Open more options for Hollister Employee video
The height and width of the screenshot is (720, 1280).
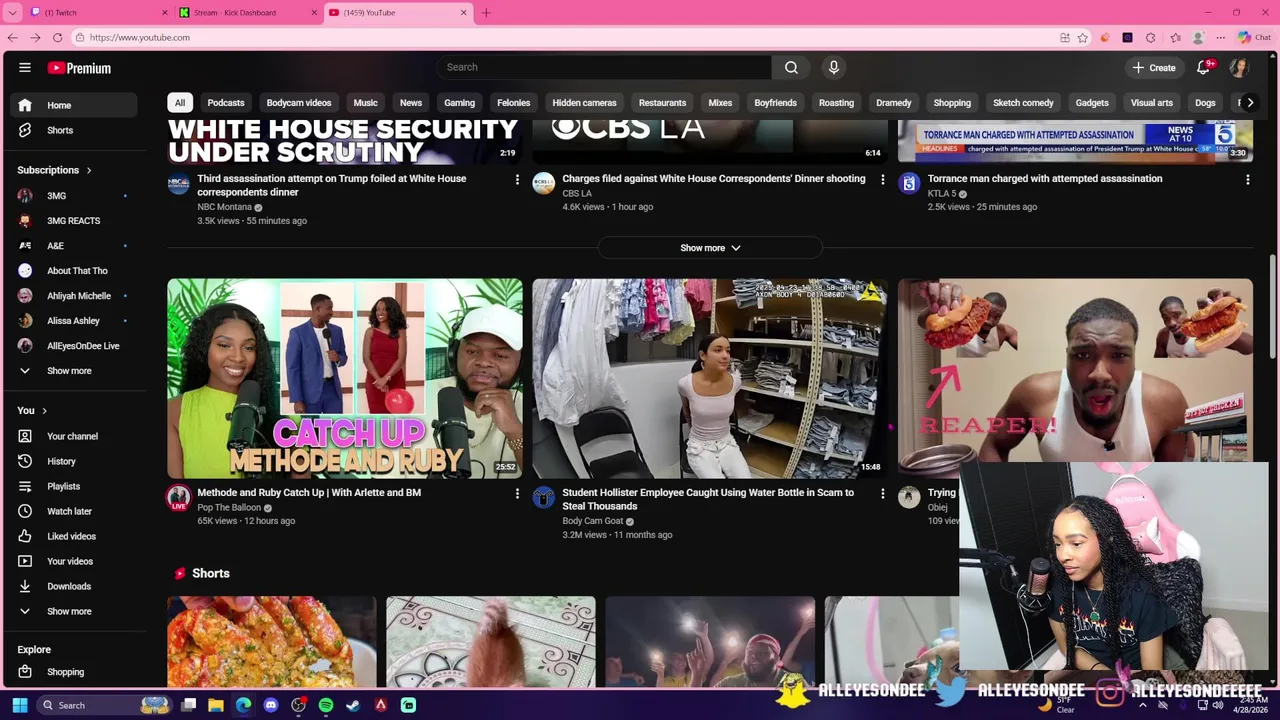click(882, 493)
